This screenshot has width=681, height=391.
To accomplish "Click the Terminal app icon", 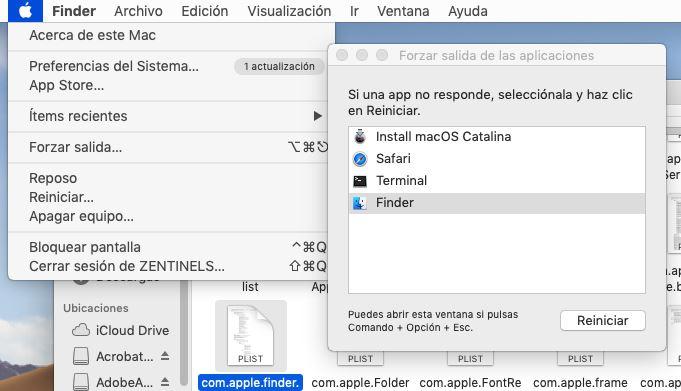I will [x=360, y=181].
